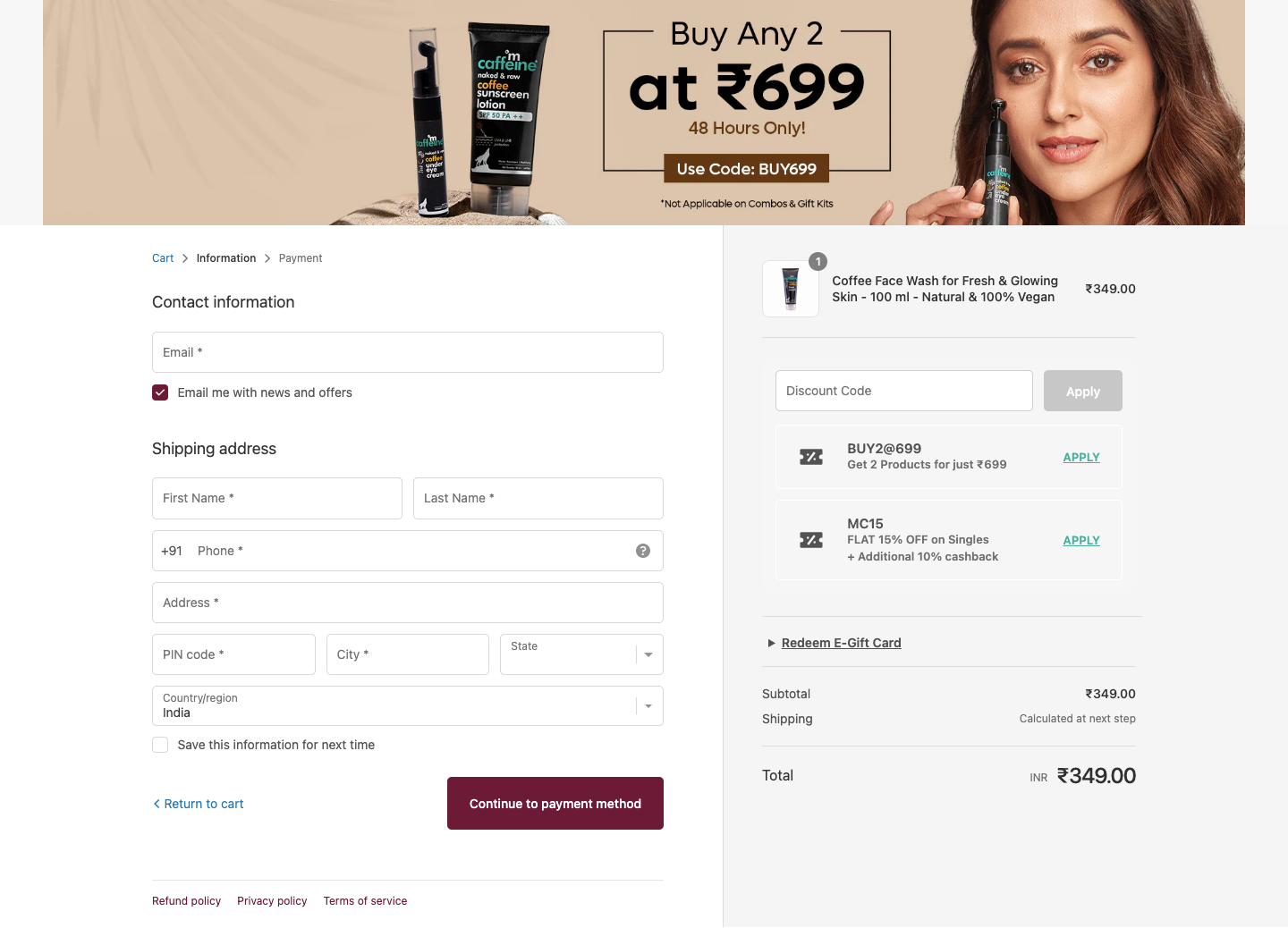Apply the BUY2@699 coupon

[1081, 457]
